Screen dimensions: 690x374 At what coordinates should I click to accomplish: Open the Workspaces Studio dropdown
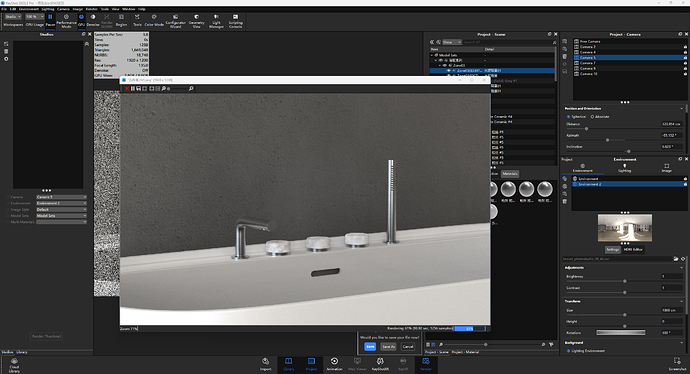point(13,17)
